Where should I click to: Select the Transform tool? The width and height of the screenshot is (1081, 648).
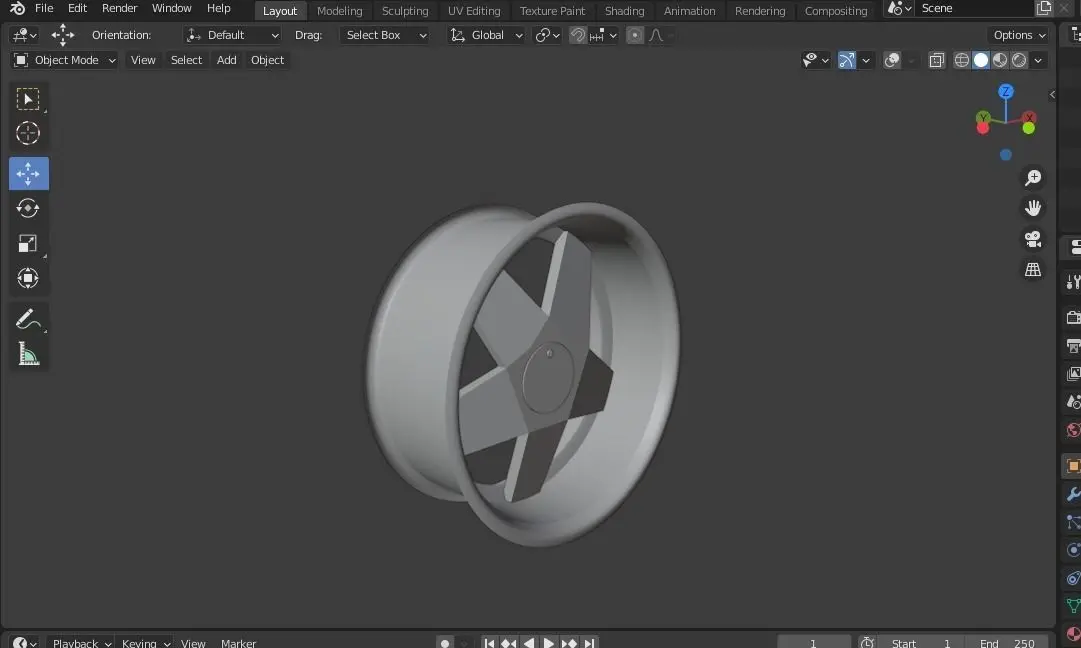(28, 279)
